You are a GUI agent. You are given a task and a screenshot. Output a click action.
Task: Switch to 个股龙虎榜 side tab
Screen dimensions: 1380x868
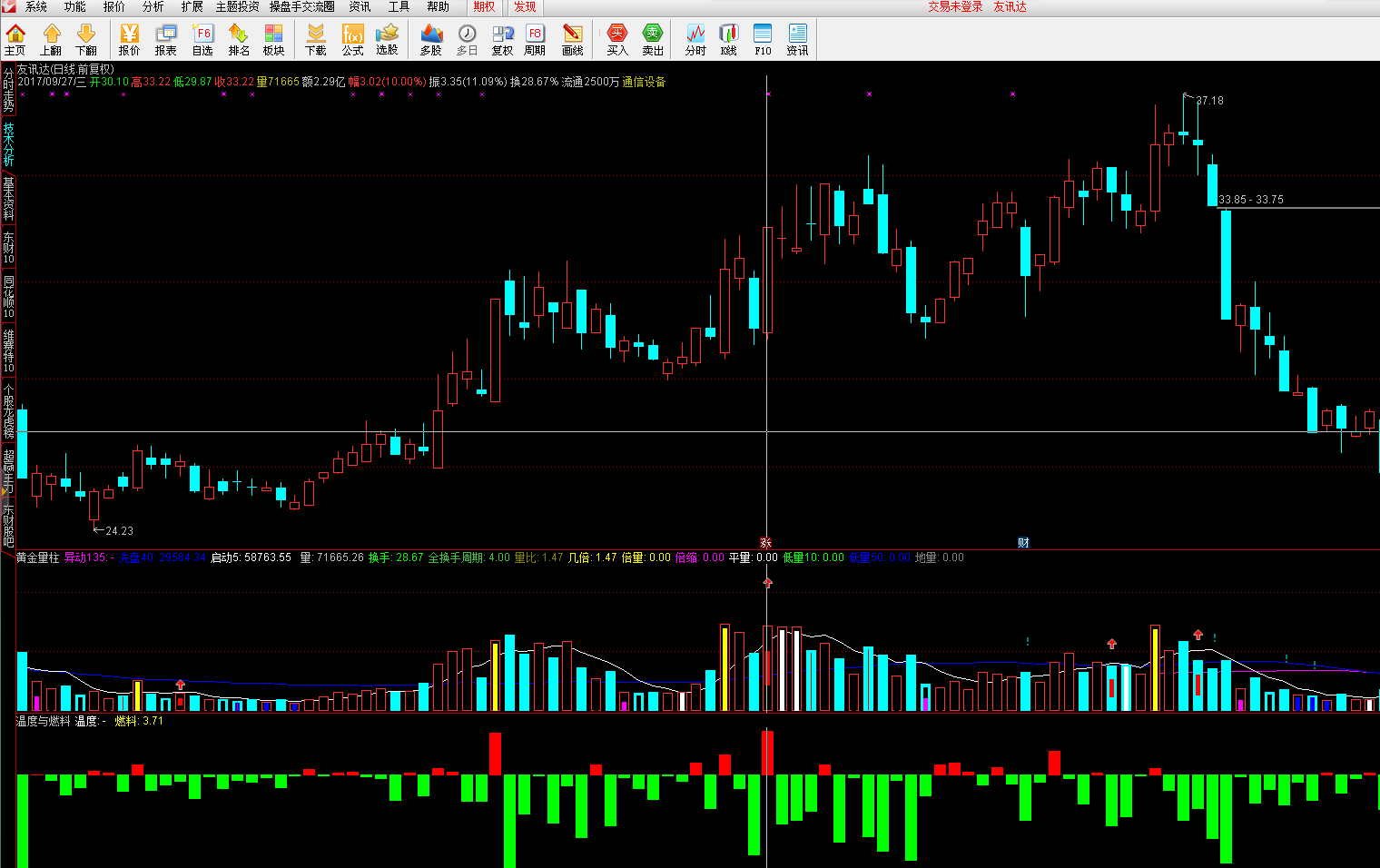[8, 410]
